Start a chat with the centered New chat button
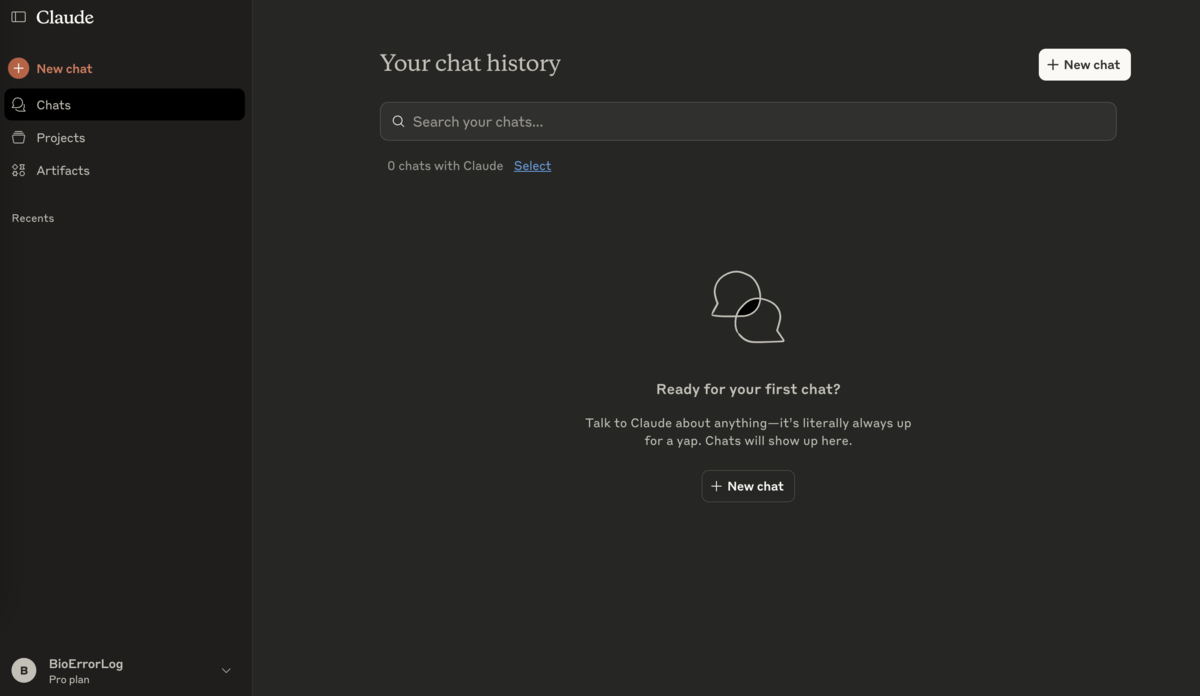Image resolution: width=1200 pixels, height=696 pixels. pos(747,486)
